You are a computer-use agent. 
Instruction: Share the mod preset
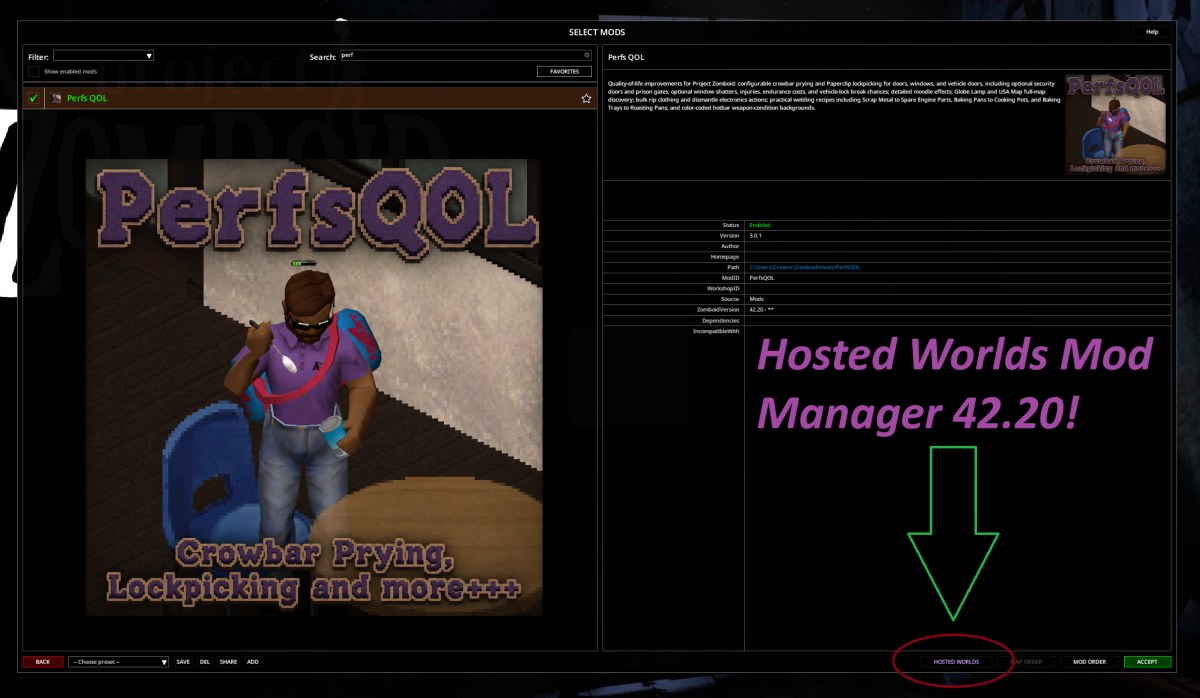tap(229, 662)
